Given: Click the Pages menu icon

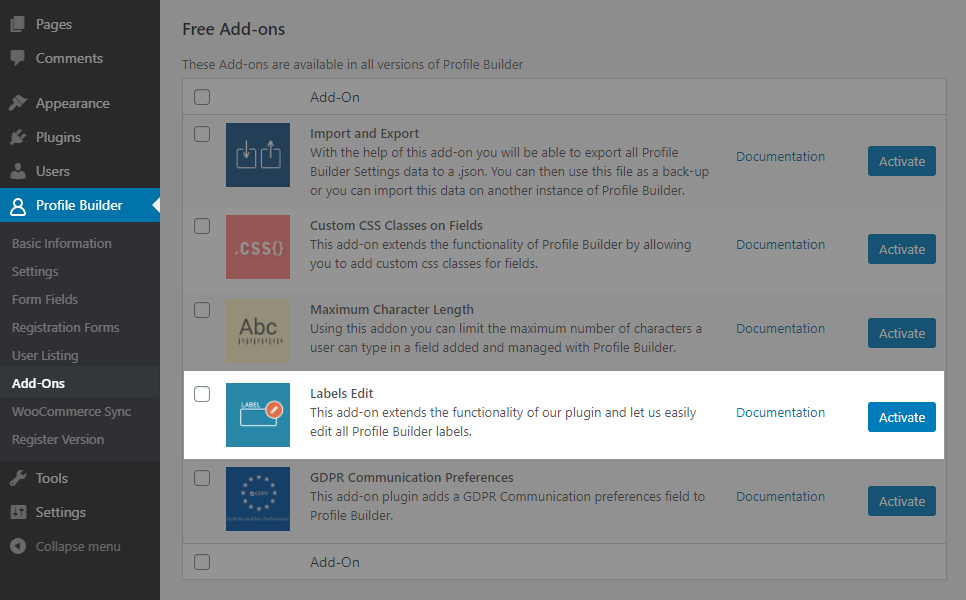Looking at the screenshot, I should click(18, 24).
